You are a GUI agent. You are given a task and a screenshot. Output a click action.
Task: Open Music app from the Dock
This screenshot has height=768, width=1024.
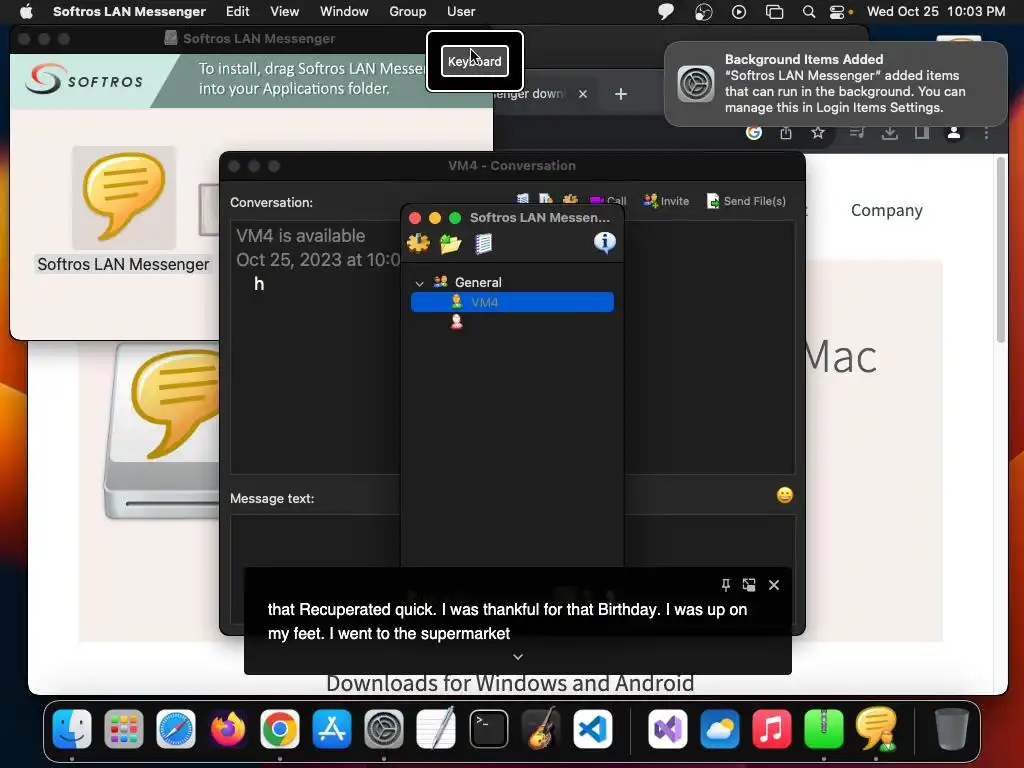point(771,729)
